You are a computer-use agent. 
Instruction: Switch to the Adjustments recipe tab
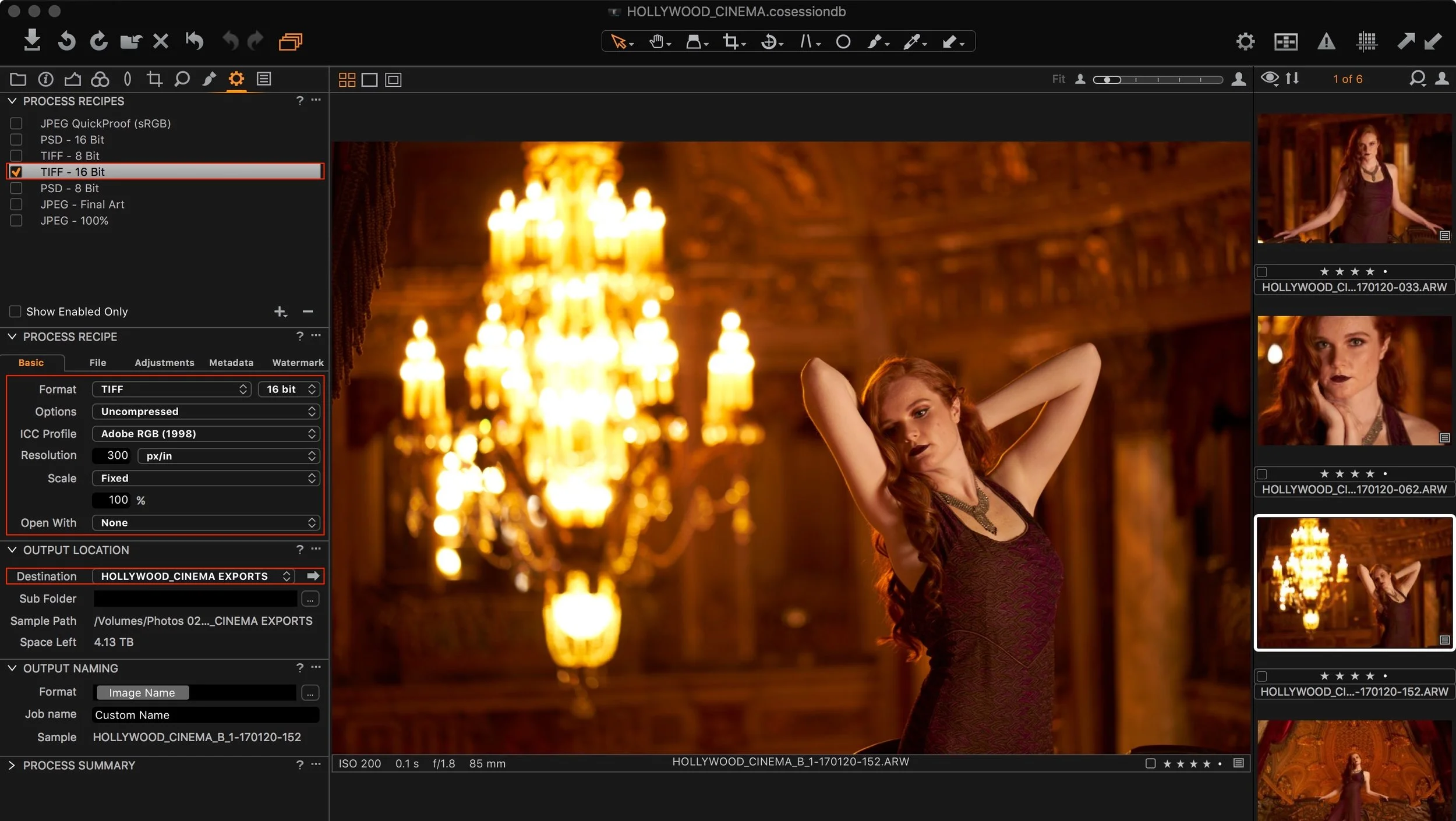coord(164,363)
